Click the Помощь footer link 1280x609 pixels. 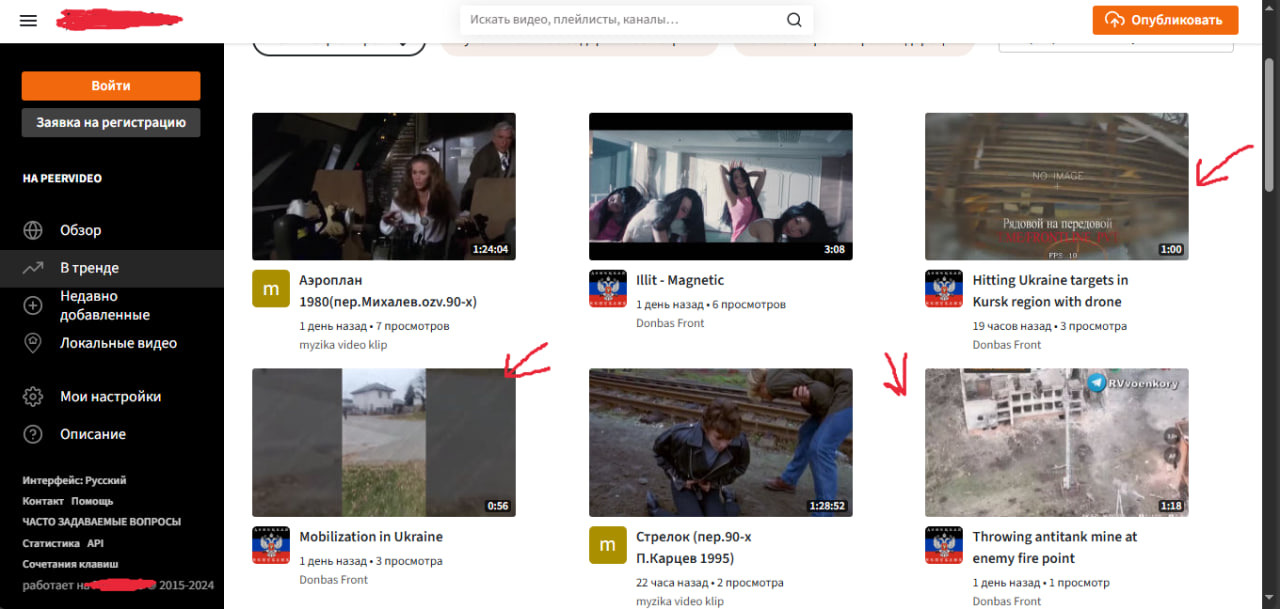tap(92, 501)
